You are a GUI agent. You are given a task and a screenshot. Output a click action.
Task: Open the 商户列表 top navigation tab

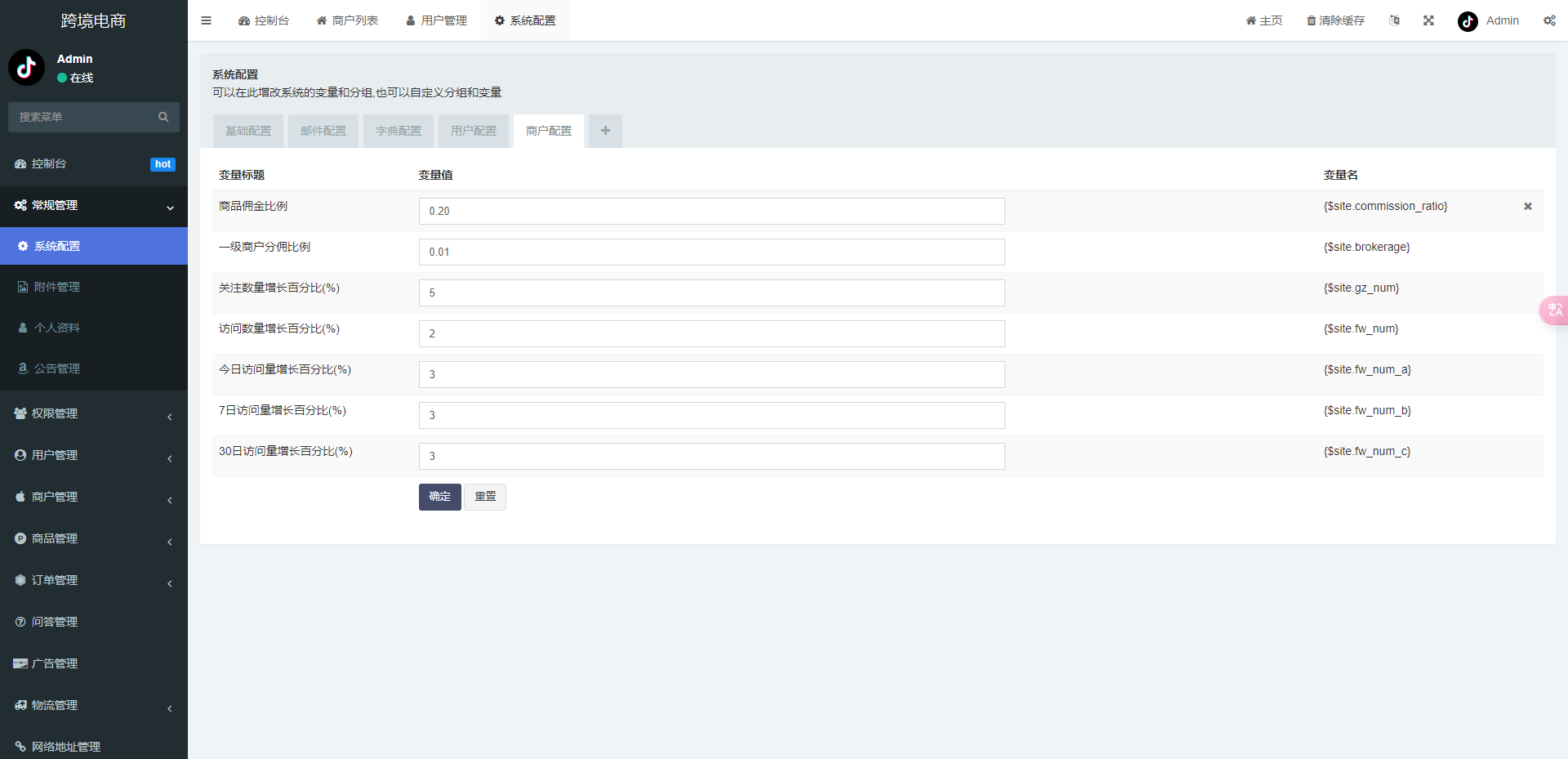click(347, 20)
